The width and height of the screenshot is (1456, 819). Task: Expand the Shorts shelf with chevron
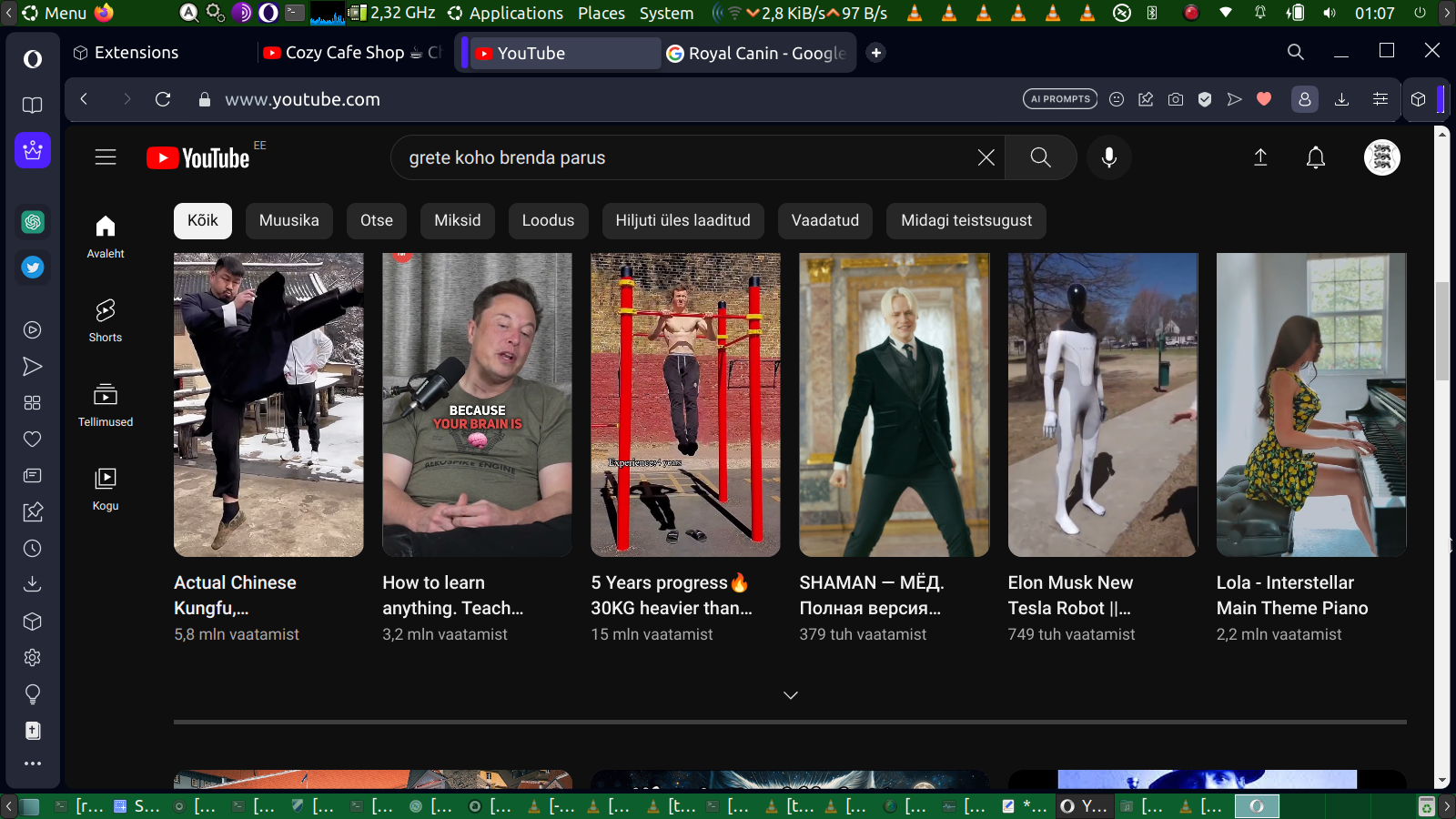tap(790, 695)
